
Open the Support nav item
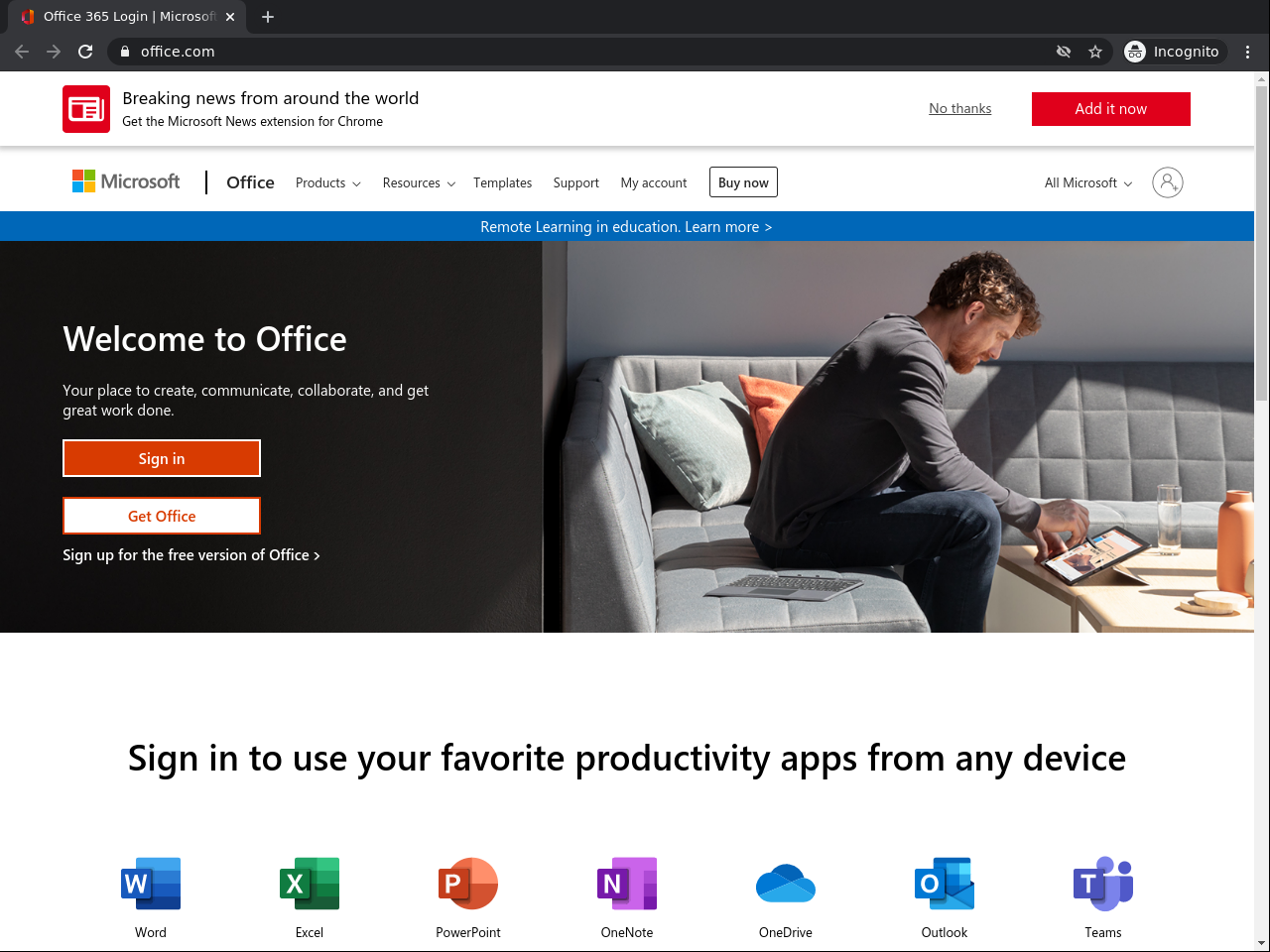576,182
